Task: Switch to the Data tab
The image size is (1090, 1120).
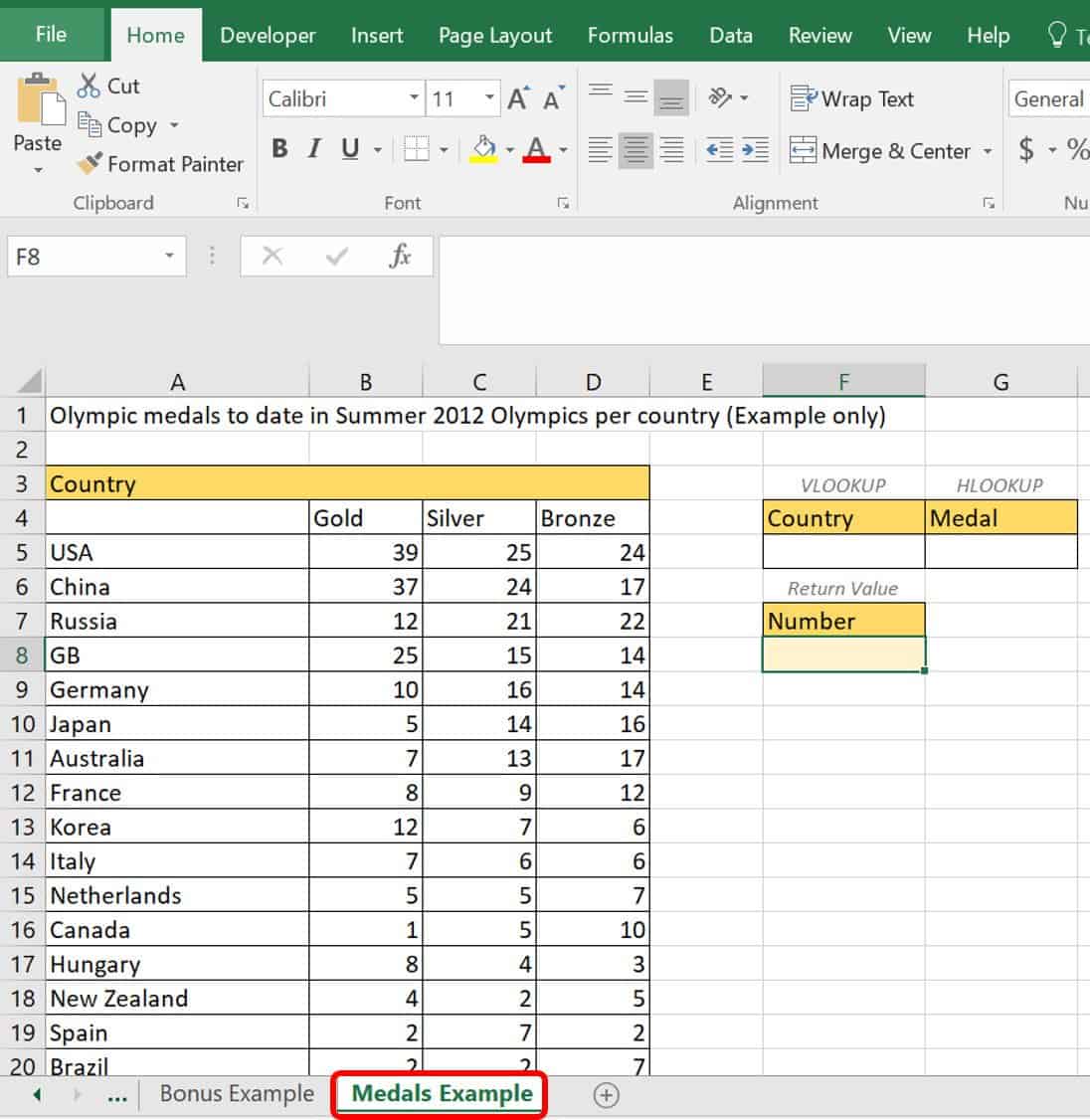Action: point(731,35)
